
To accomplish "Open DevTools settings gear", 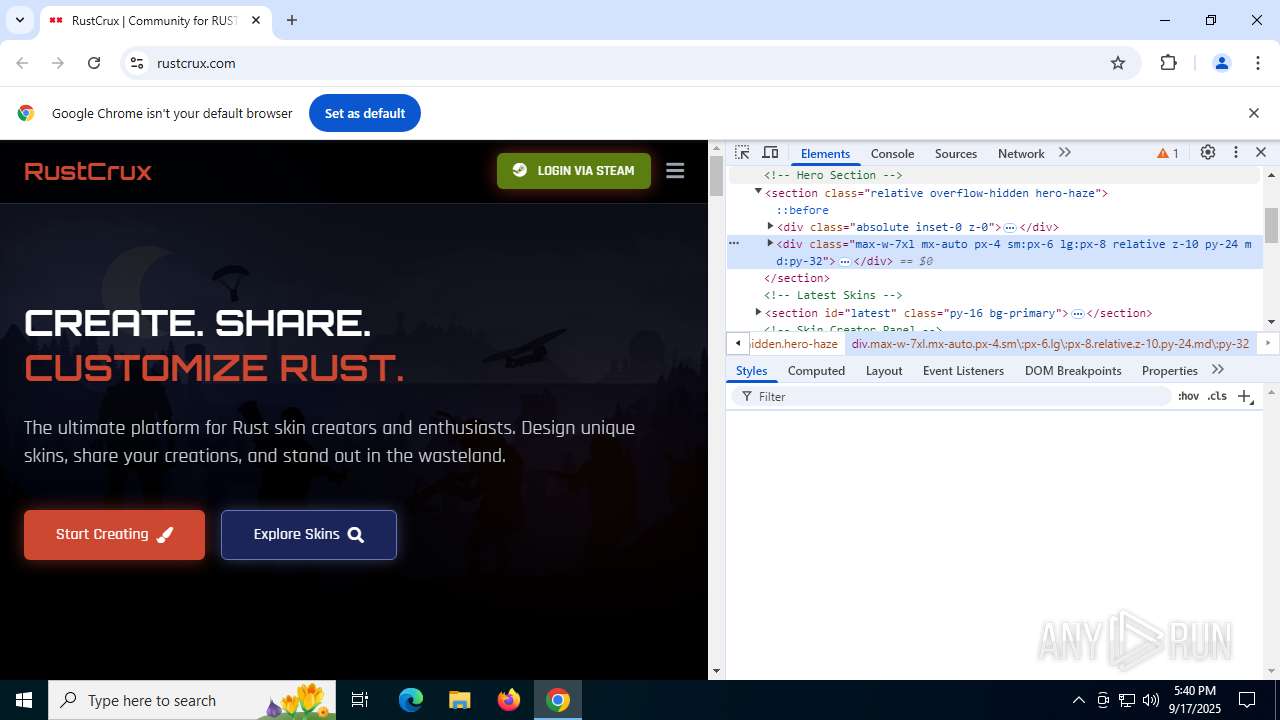I will click(1208, 153).
